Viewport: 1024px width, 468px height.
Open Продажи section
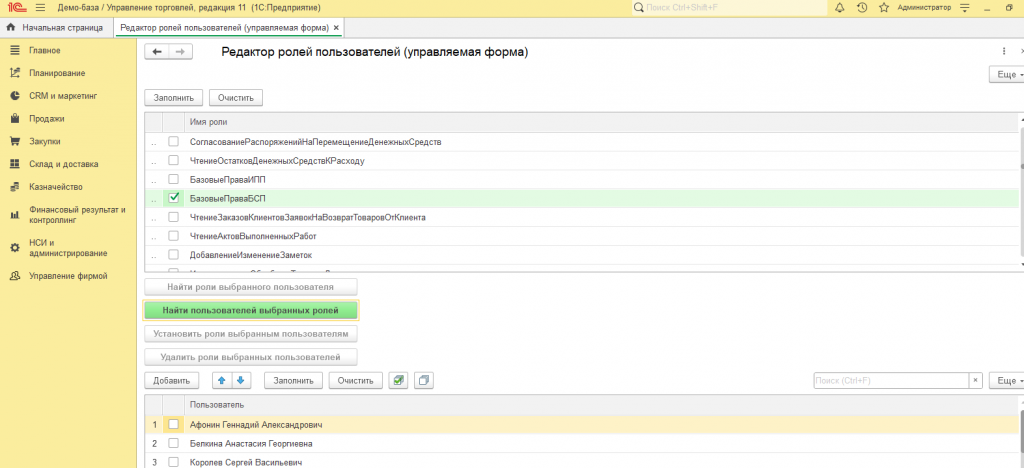pyautogui.click(x=46, y=119)
